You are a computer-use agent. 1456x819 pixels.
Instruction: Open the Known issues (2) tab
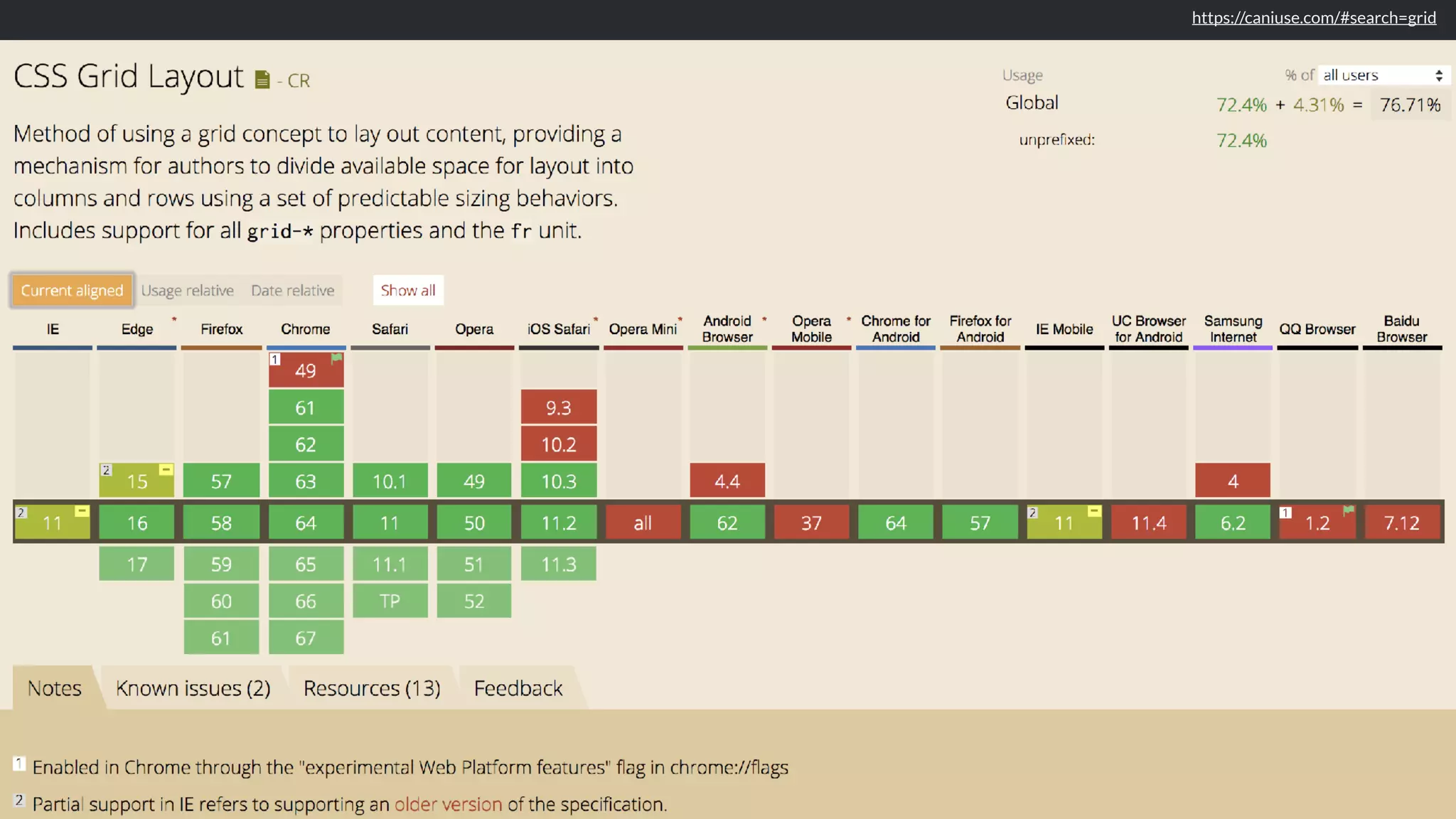[x=193, y=688]
